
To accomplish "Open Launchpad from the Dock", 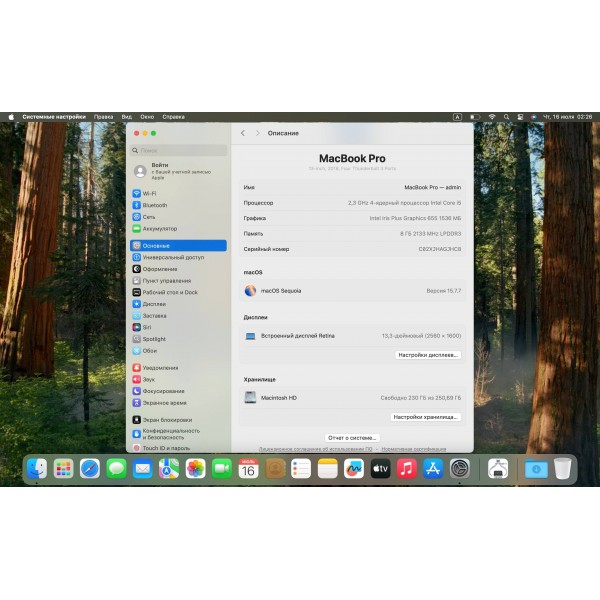I will 64,468.
